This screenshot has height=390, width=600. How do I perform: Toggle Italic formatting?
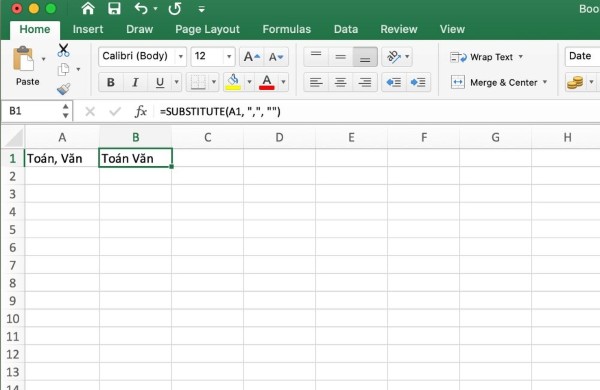[135, 82]
